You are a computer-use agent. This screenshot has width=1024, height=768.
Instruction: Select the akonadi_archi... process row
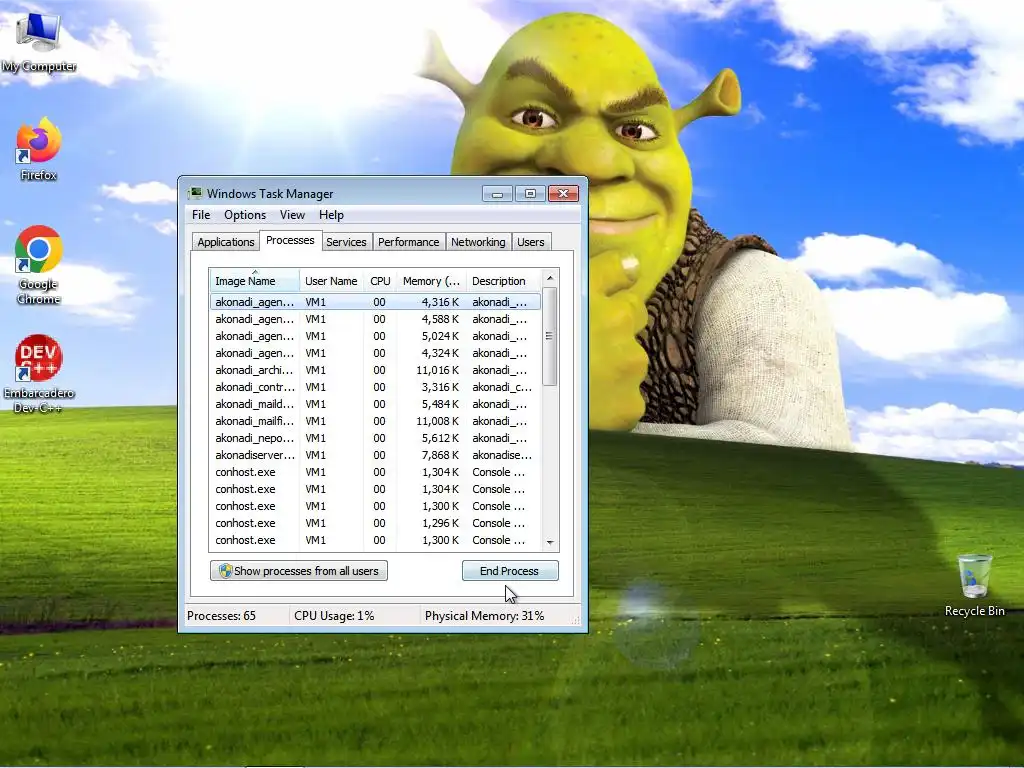[x=376, y=370]
